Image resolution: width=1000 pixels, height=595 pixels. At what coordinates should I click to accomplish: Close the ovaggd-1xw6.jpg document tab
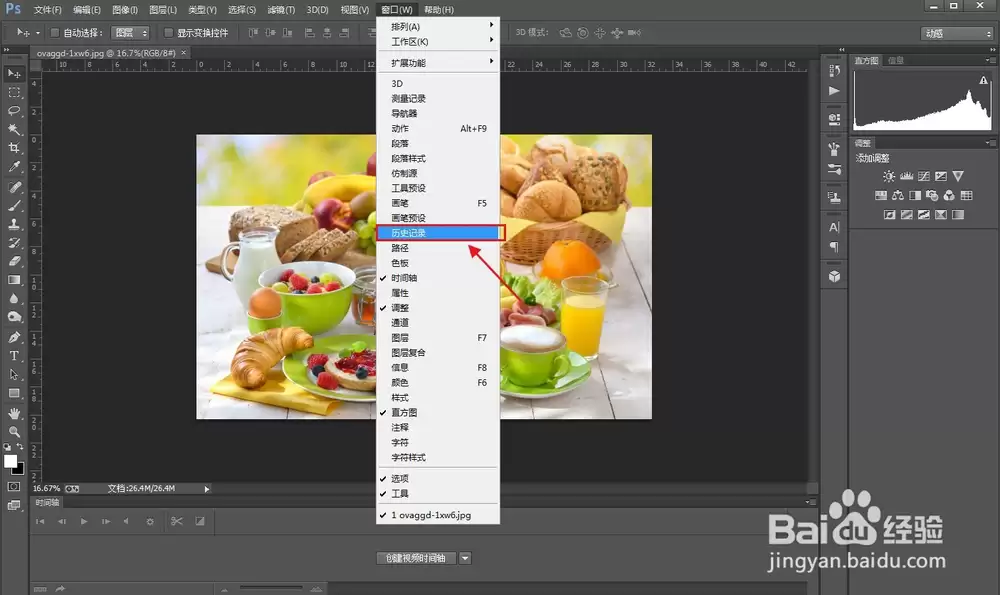coord(184,52)
